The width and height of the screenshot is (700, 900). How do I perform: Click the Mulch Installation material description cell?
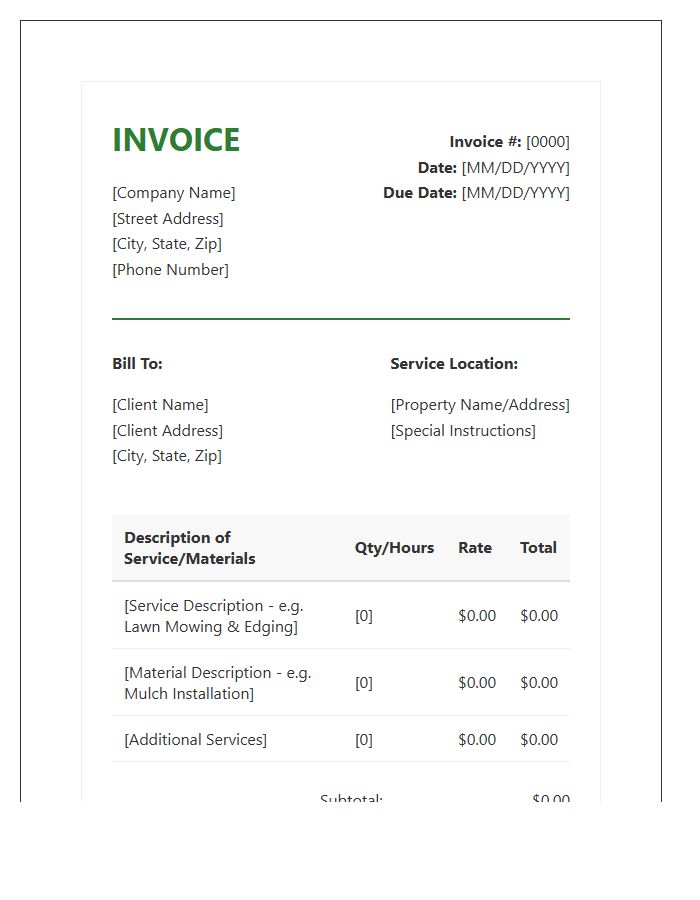pyautogui.click(x=217, y=683)
